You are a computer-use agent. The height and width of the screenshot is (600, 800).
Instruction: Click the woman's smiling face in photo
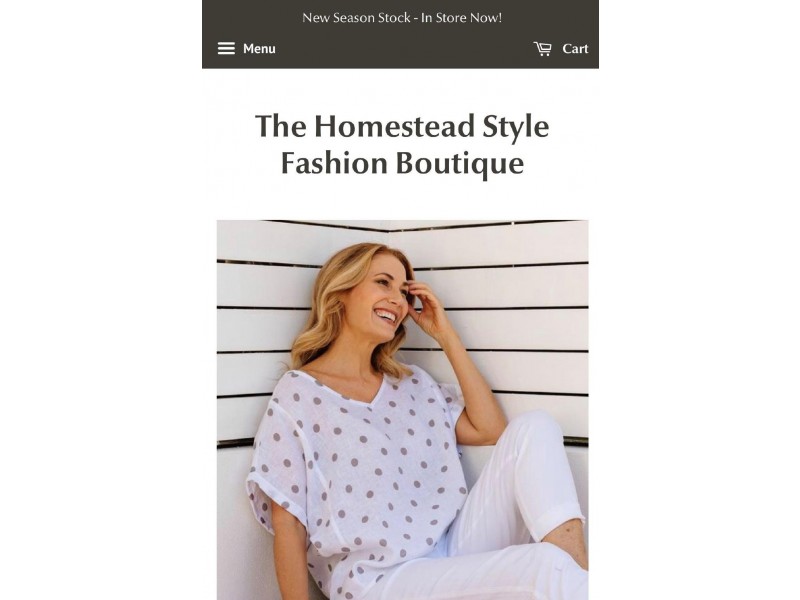click(383, 301)
